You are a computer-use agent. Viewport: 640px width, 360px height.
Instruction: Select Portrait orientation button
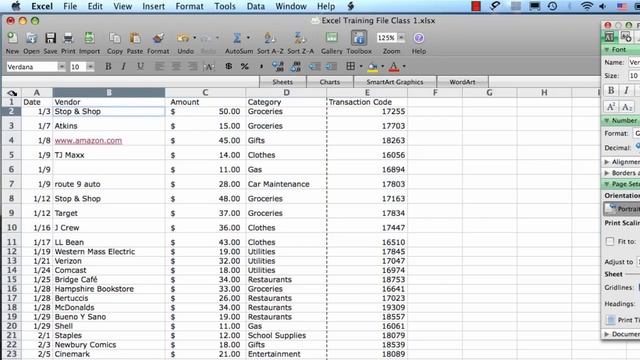click(x=622, y=209)
